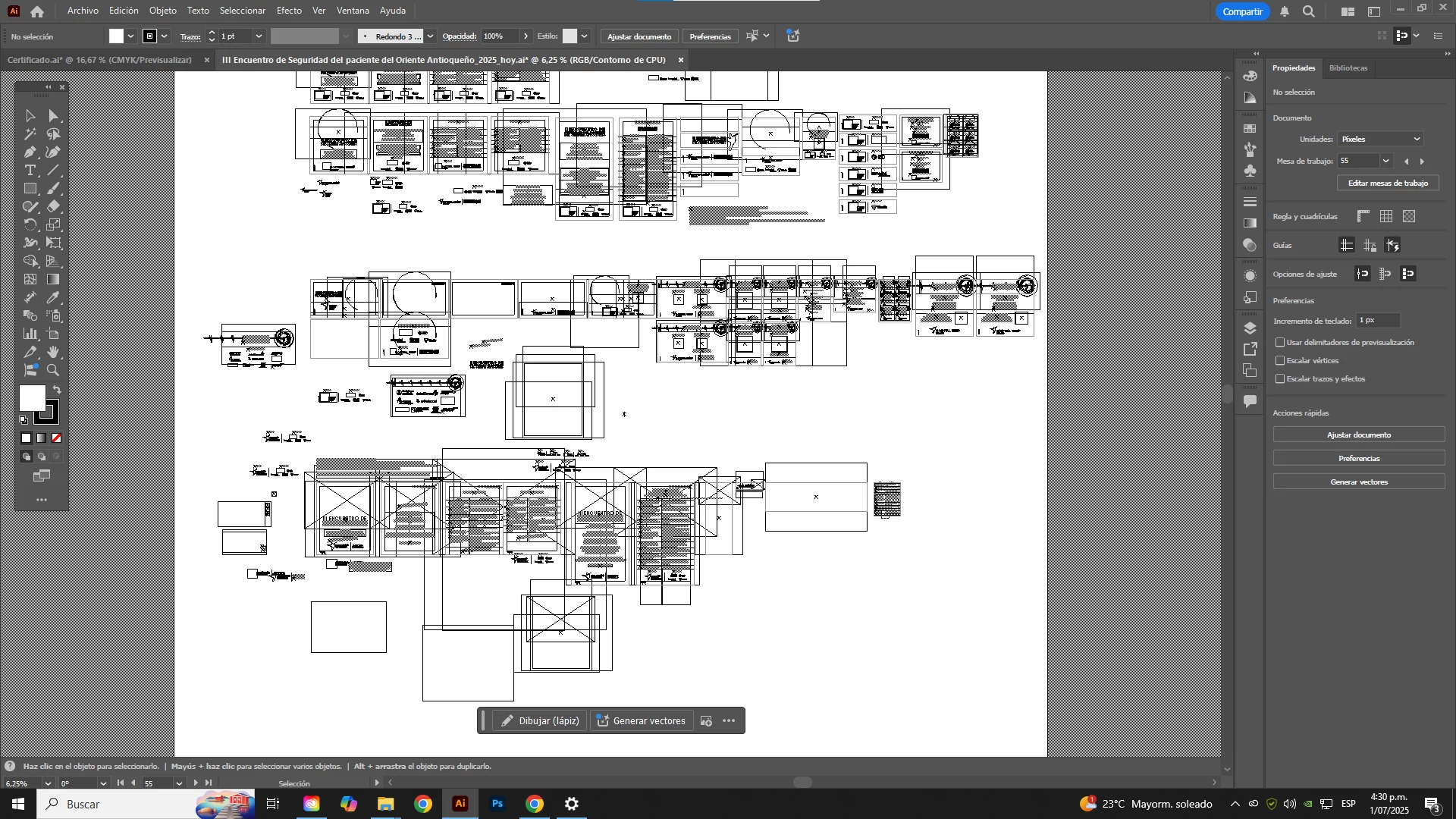Open the Efecto menu

[289, 11]
